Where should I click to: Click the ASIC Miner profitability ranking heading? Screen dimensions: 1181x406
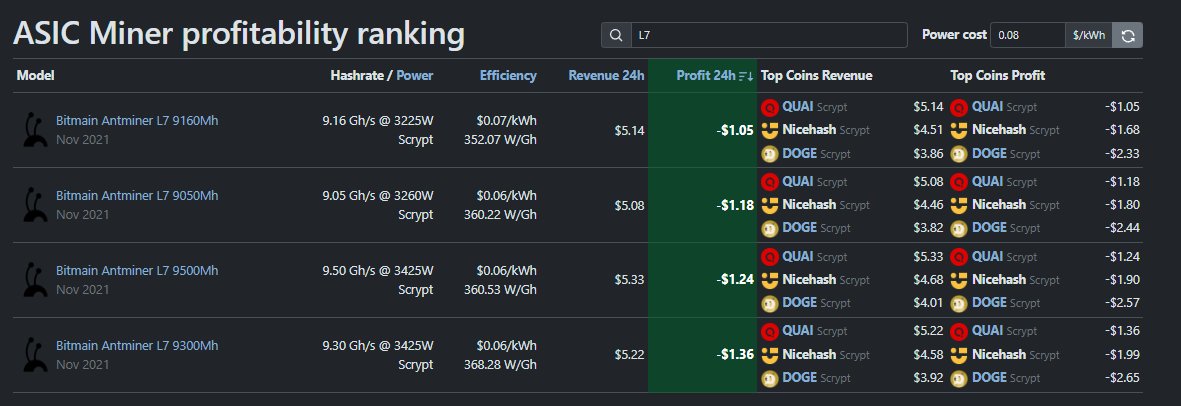[239, 35]
